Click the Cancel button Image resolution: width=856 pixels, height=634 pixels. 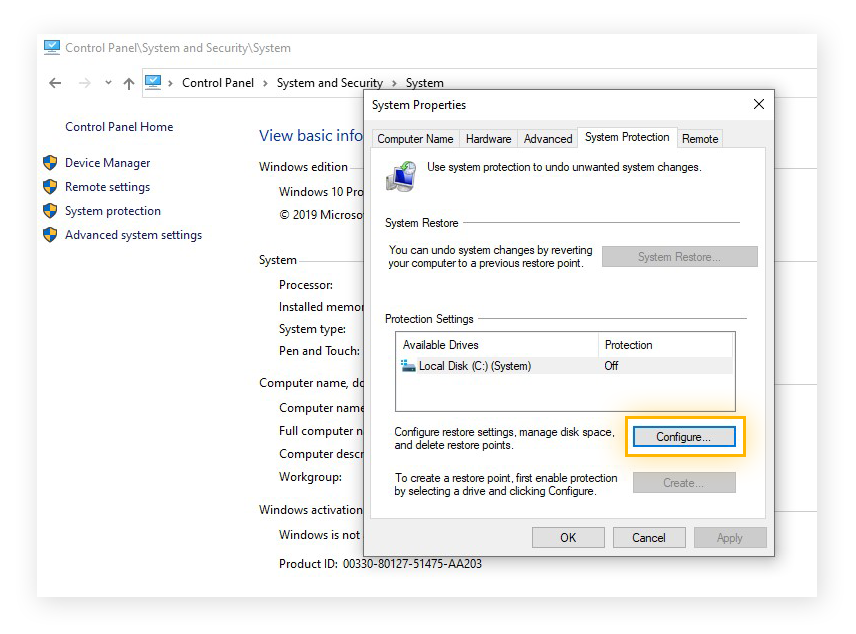click(649, 537)
